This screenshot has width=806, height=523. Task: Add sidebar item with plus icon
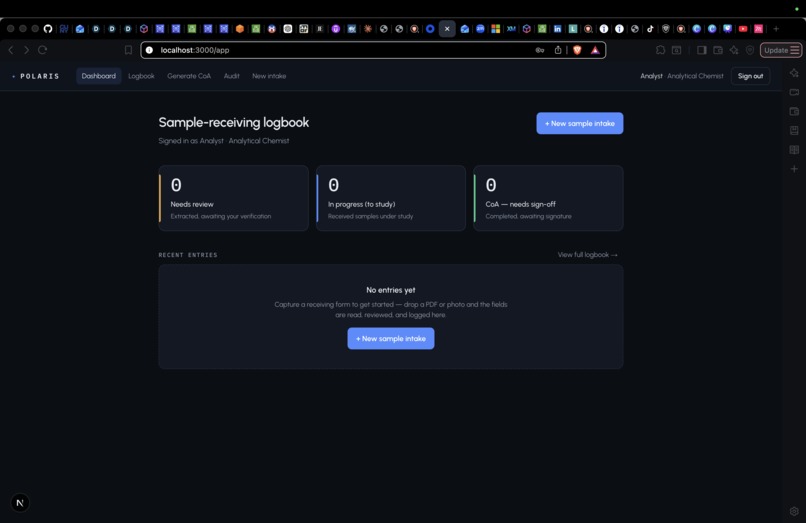click(794, 169)
